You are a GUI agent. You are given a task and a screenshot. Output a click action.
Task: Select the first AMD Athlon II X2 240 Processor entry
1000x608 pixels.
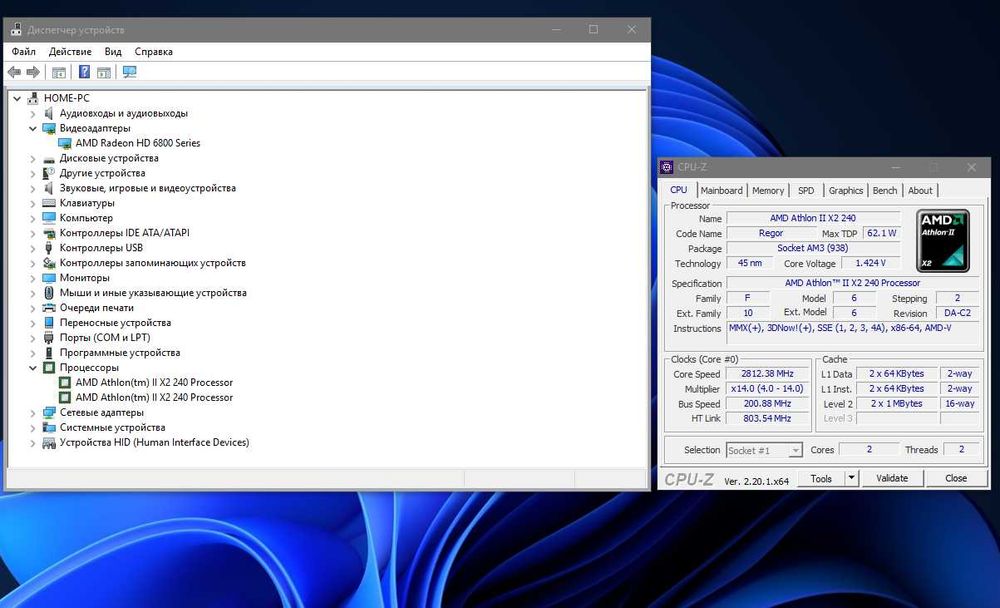(x=154, y=382)
